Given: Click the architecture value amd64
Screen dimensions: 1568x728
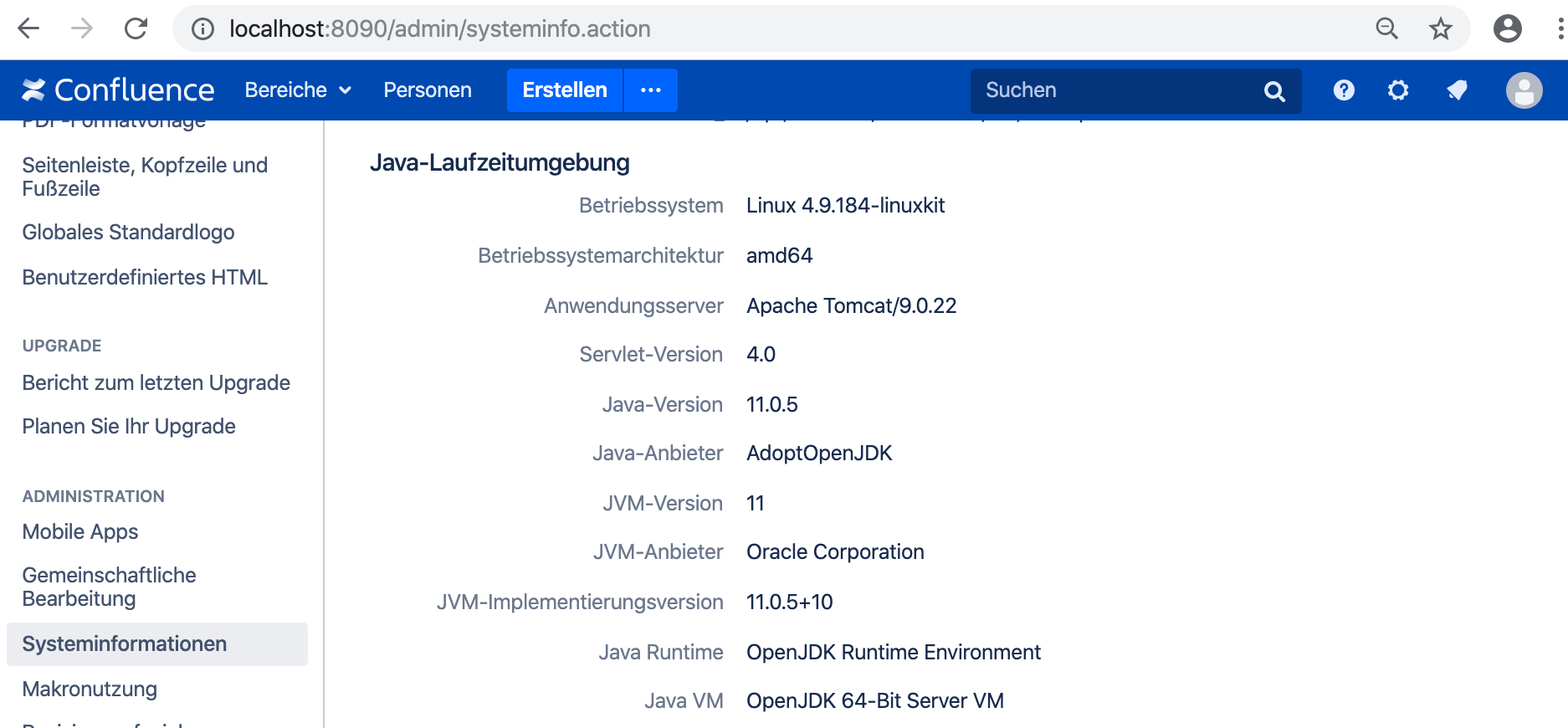Looking at the screenshot, I should click(x=779, y=255).
